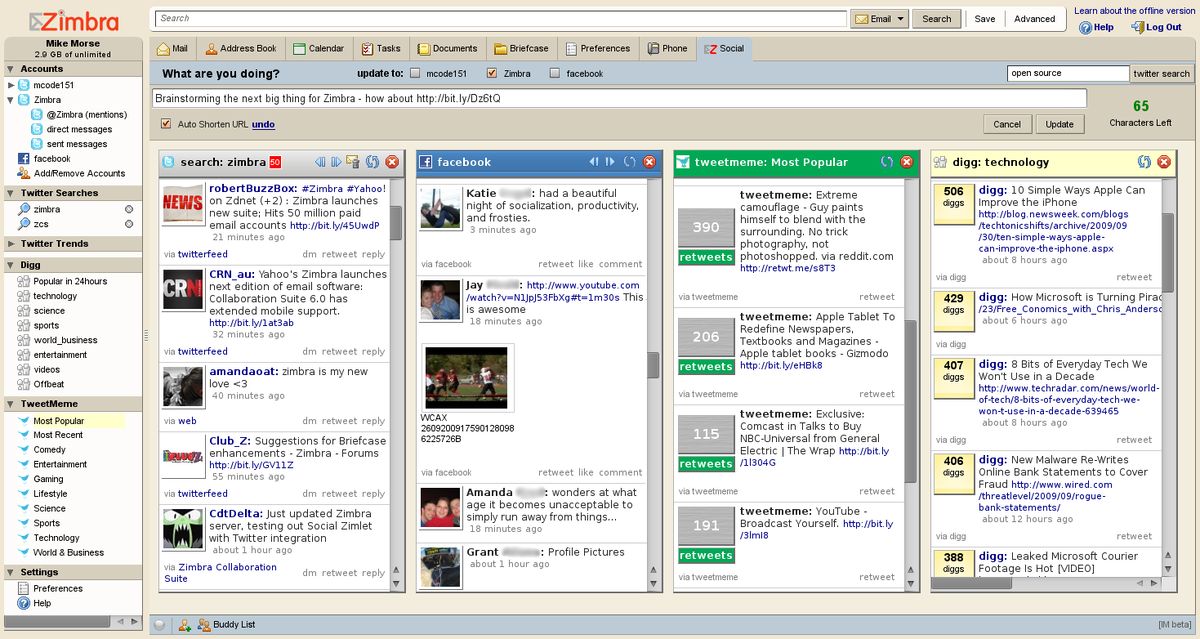Retweet the robertBuzzBox tweet
This screenshot has width=1200, height=639.
tap(339, 254)
